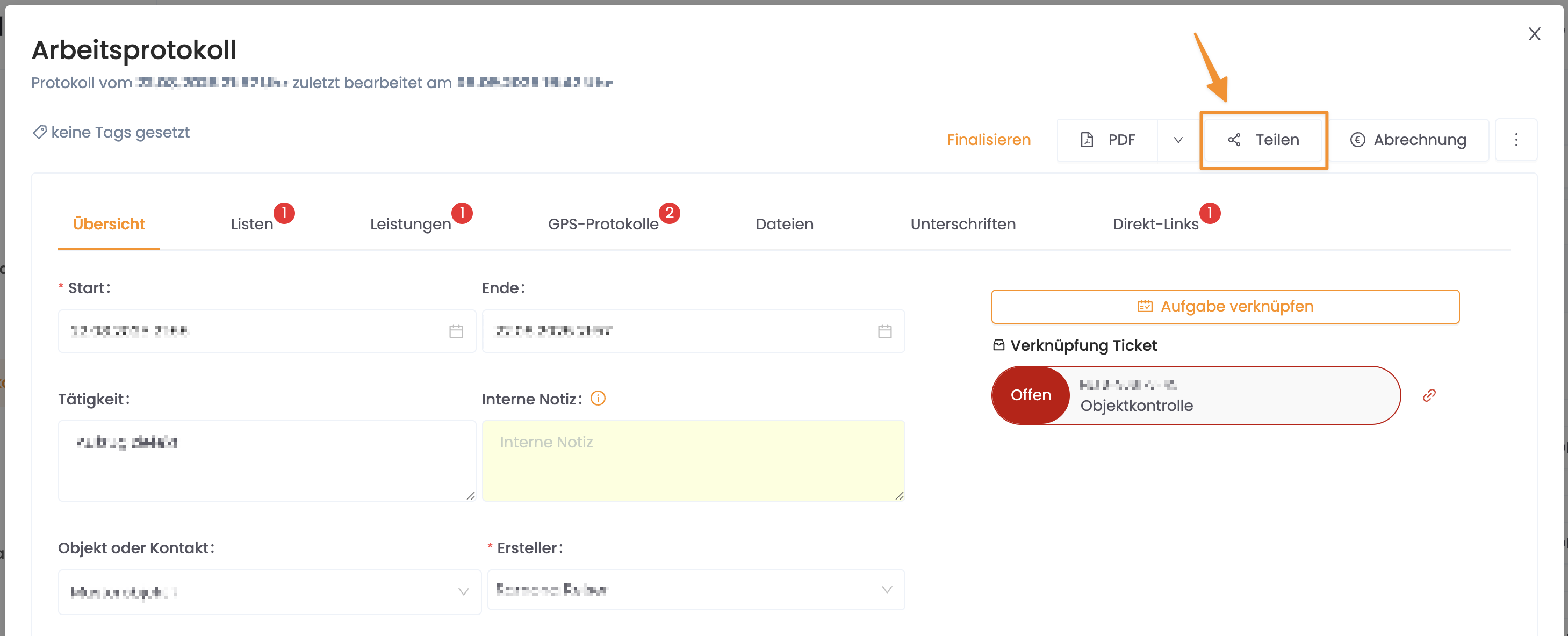Open the Direkt-Links tab
1568x636 pixels.
1155,224
